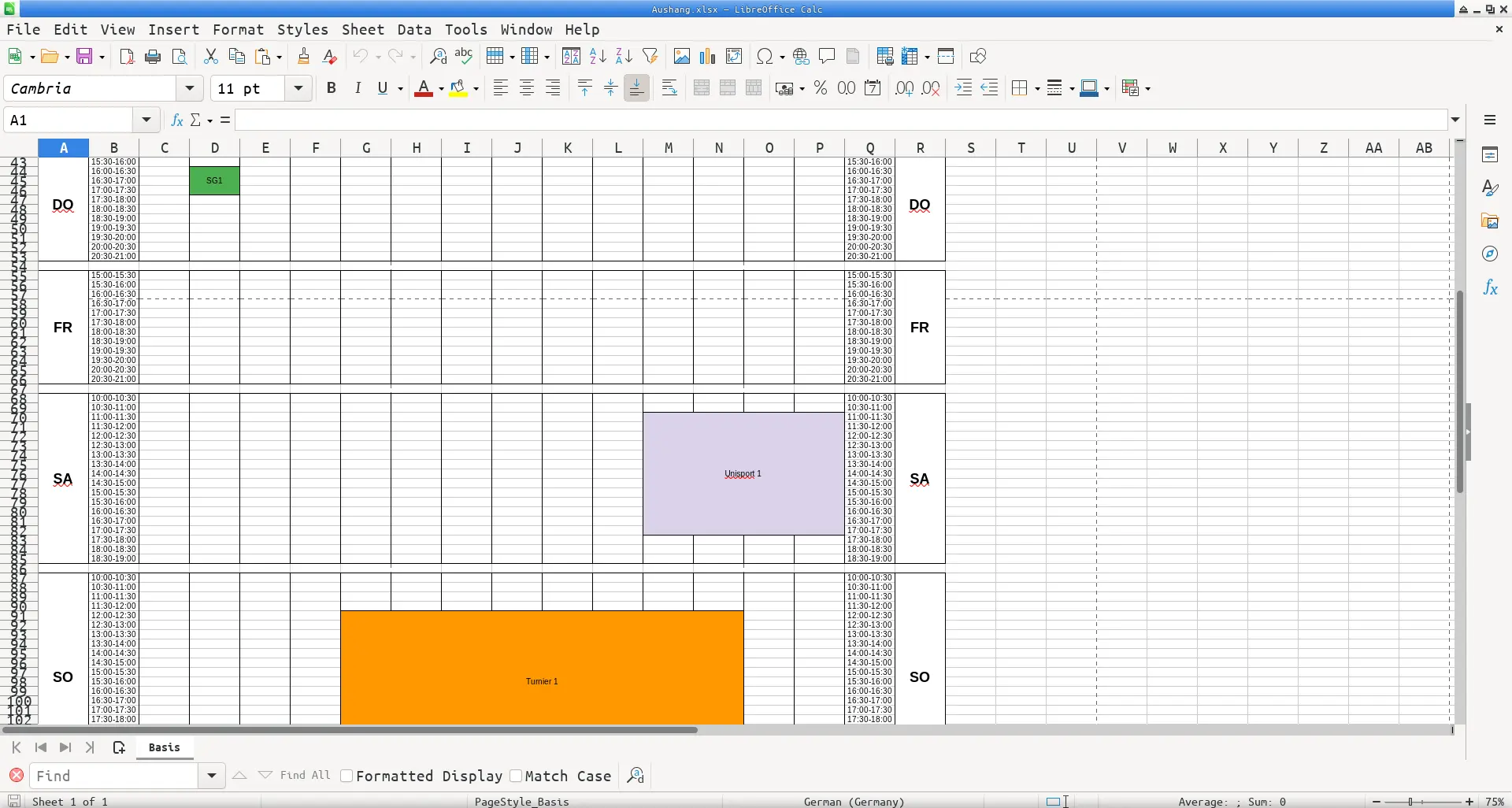1512x808 pixels.
Task: Open the Undo history dropdown arrow
Action: tap(378, 56)
